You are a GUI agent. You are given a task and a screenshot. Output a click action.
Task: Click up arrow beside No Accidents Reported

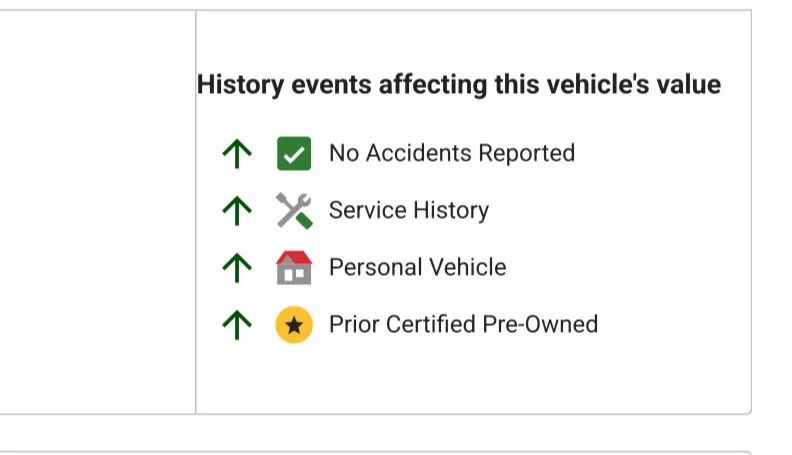click(236, 154)
